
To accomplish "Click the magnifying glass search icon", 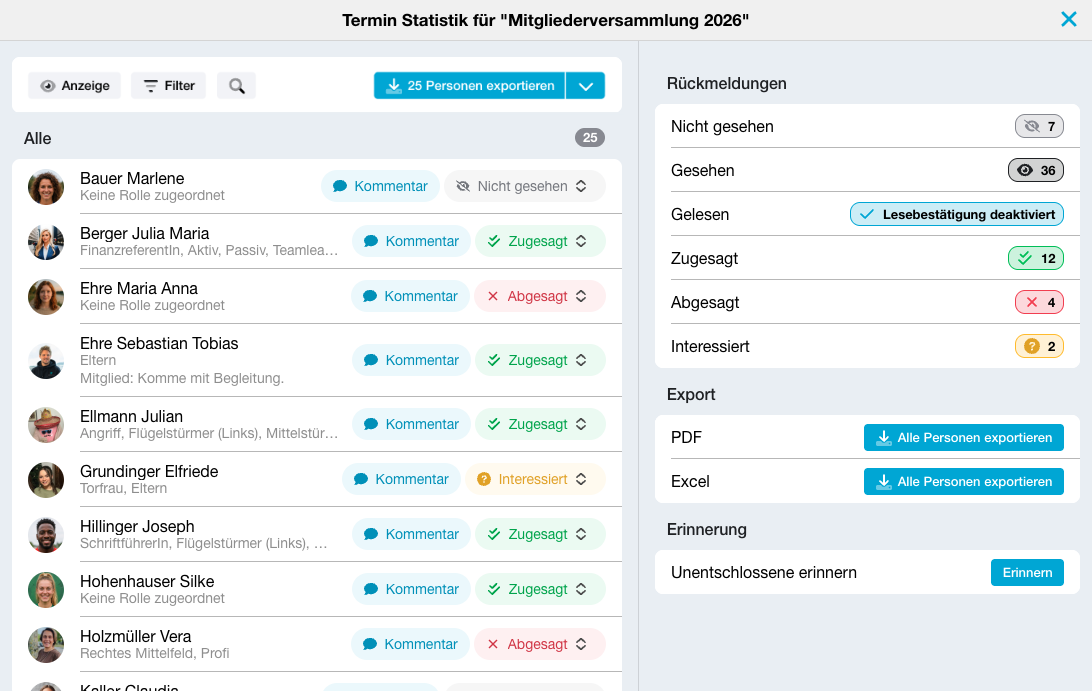I will [x=236, y=86].
